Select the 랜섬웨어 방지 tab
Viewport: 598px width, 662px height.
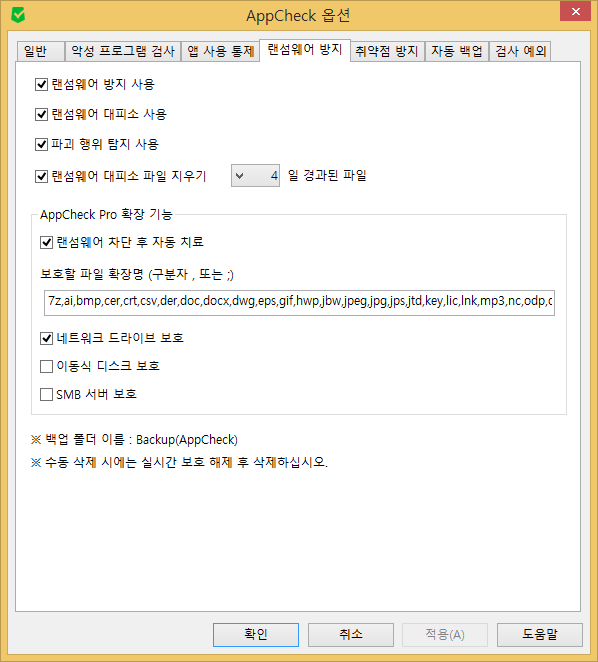[x=305, y=50]
